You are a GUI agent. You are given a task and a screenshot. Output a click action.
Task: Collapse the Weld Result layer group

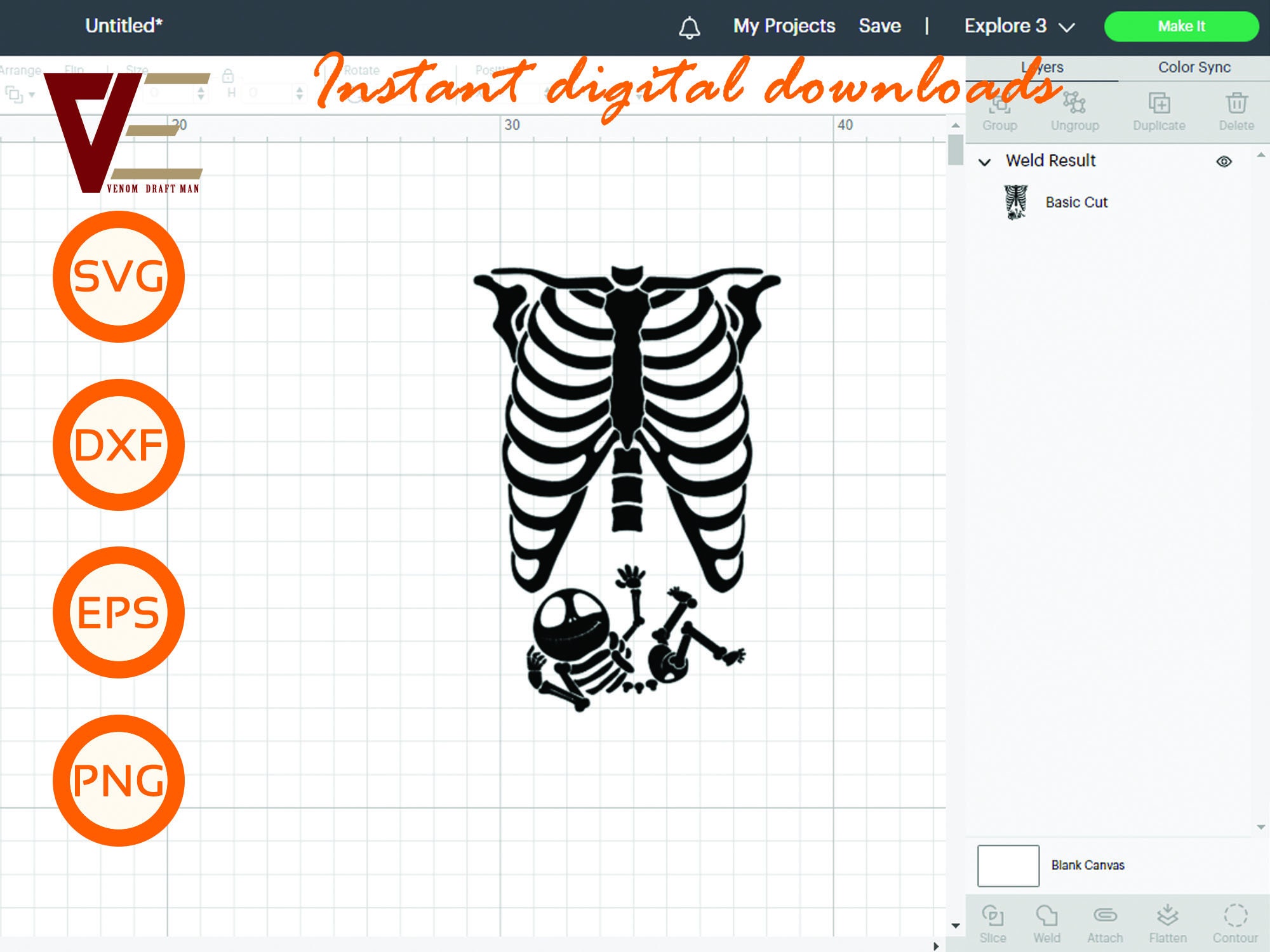tap(985, 162)
